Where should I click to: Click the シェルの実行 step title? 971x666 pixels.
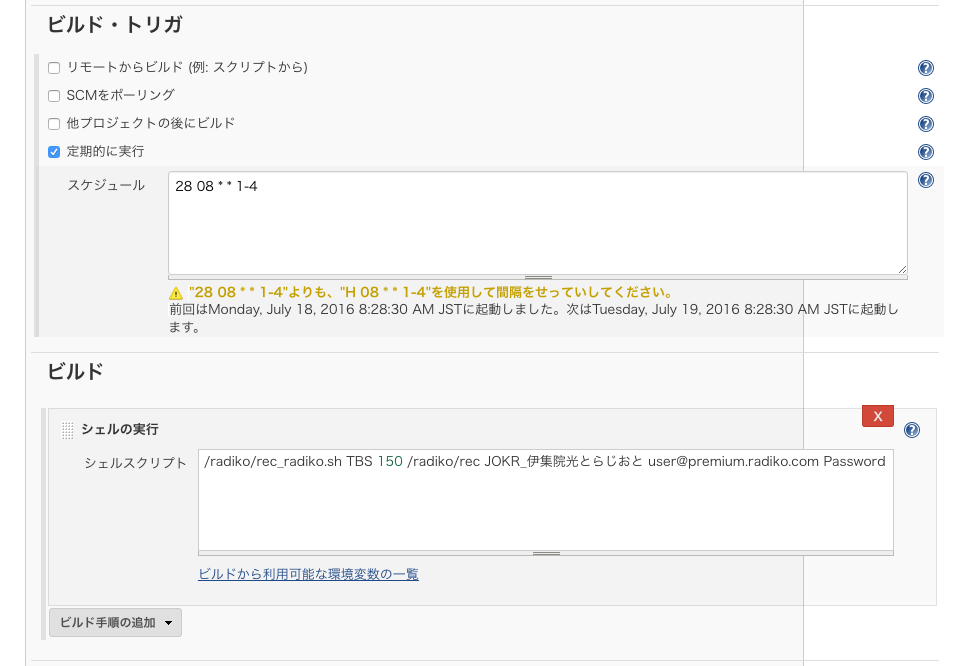tap(120, 429)
